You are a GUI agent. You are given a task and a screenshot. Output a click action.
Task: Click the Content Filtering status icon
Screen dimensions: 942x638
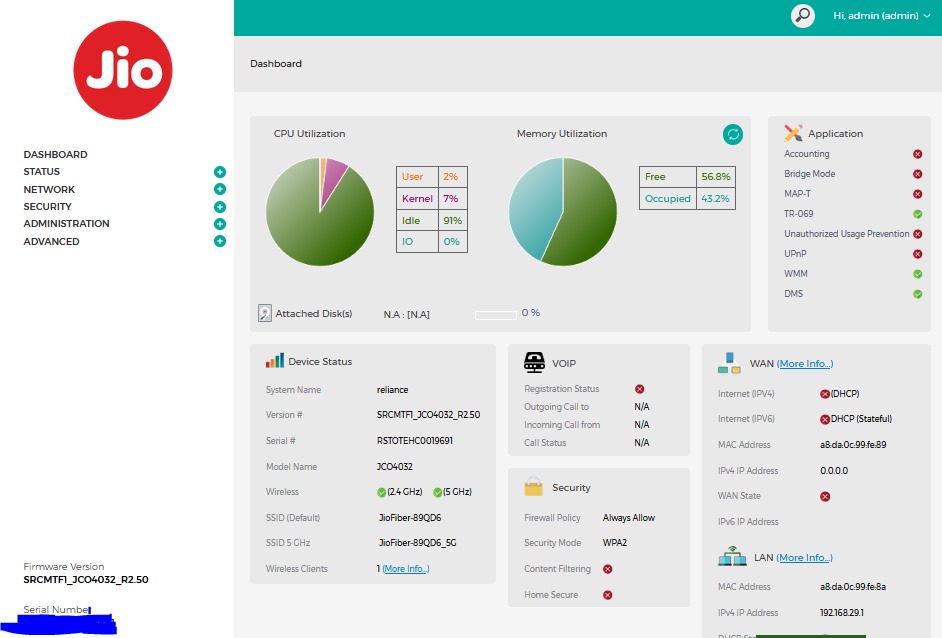click(x=607, y=569)
